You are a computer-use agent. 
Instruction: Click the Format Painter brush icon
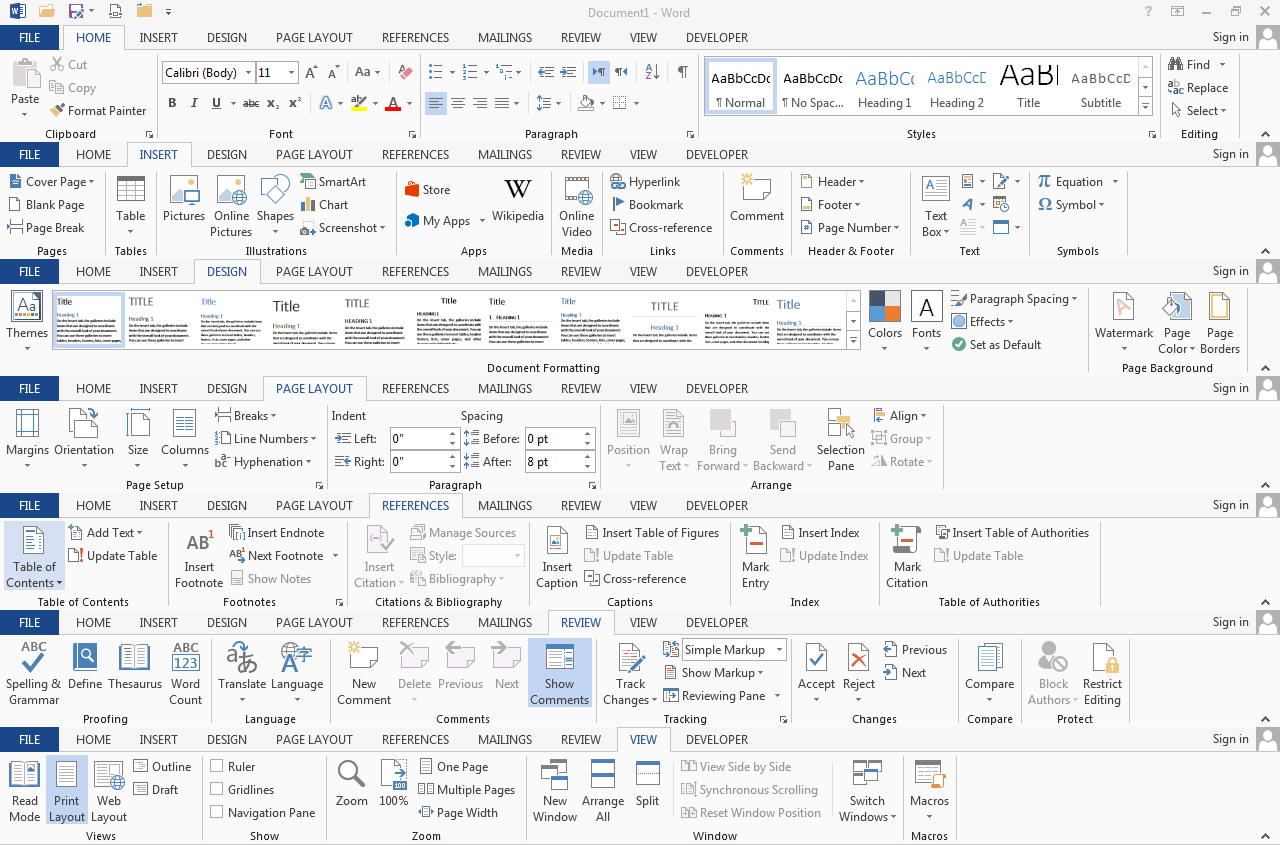(56, 111)
